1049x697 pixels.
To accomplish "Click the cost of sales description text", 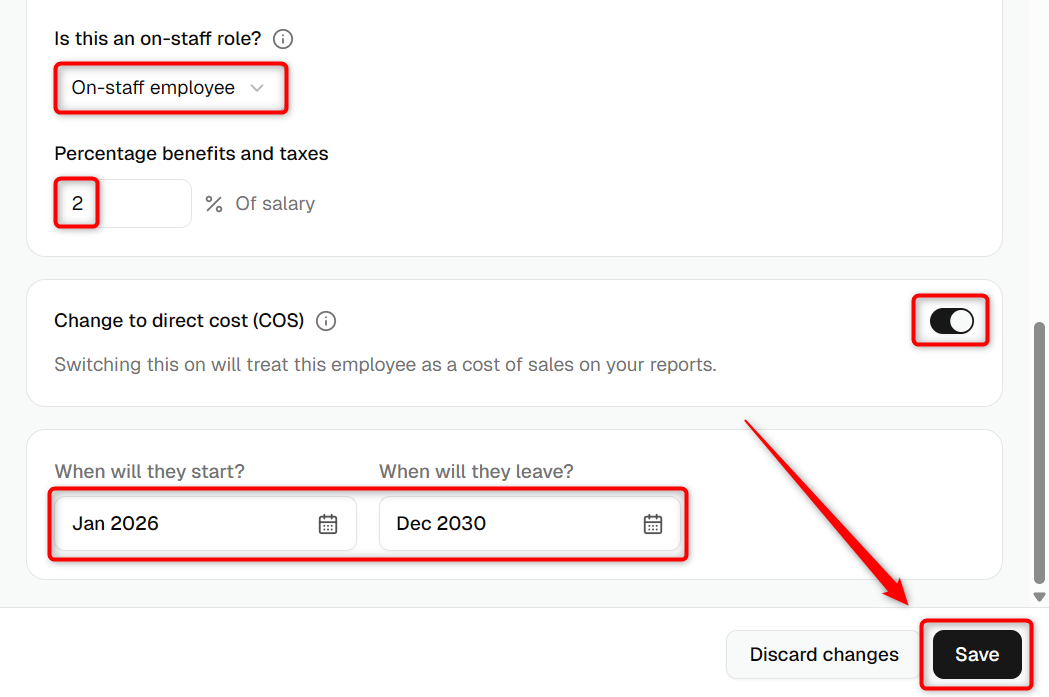I will [x=385, y=365].
